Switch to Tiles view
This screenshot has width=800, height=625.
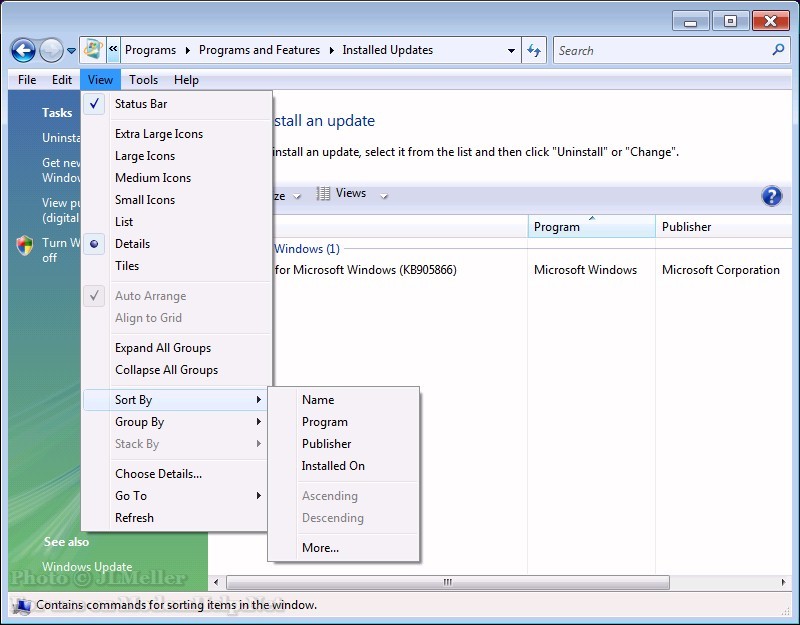[x=127, y=266]
